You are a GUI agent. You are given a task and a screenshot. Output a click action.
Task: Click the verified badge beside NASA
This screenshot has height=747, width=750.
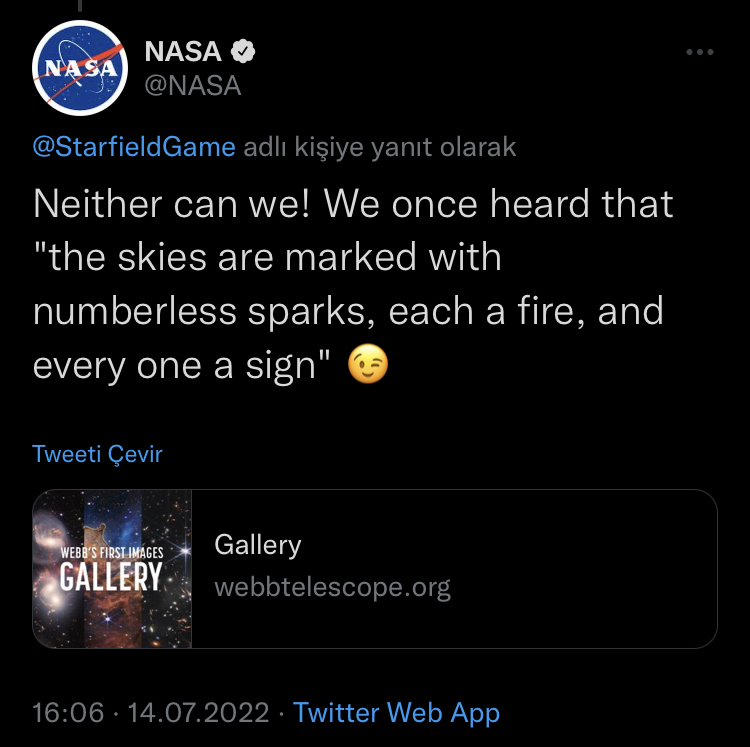243,51
